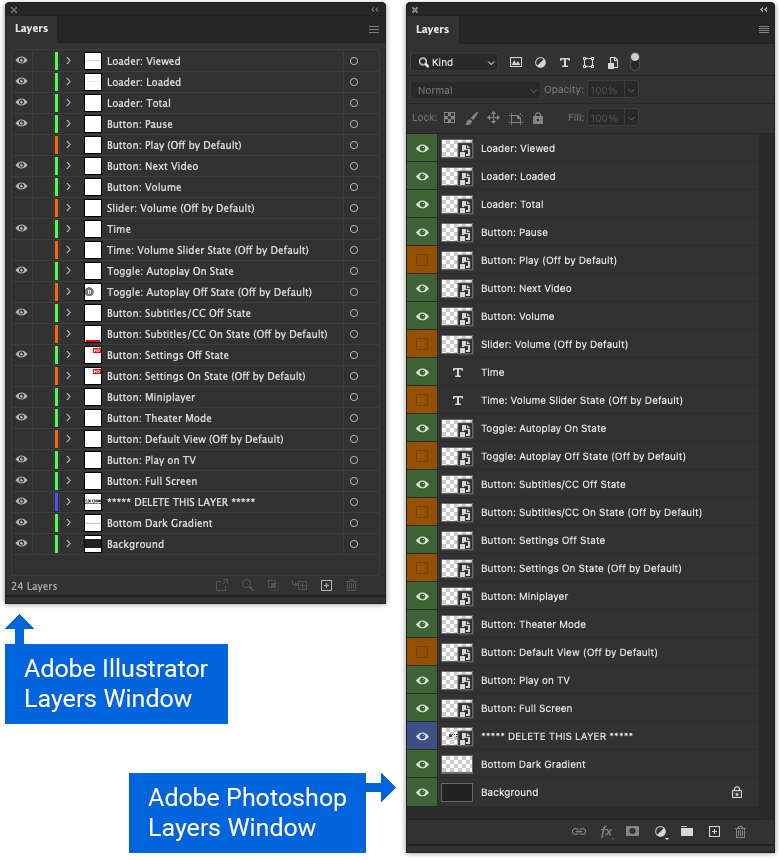Open Fill value dropdown arrow
This screenshot has width=780, height=860.
pos(631,118)
